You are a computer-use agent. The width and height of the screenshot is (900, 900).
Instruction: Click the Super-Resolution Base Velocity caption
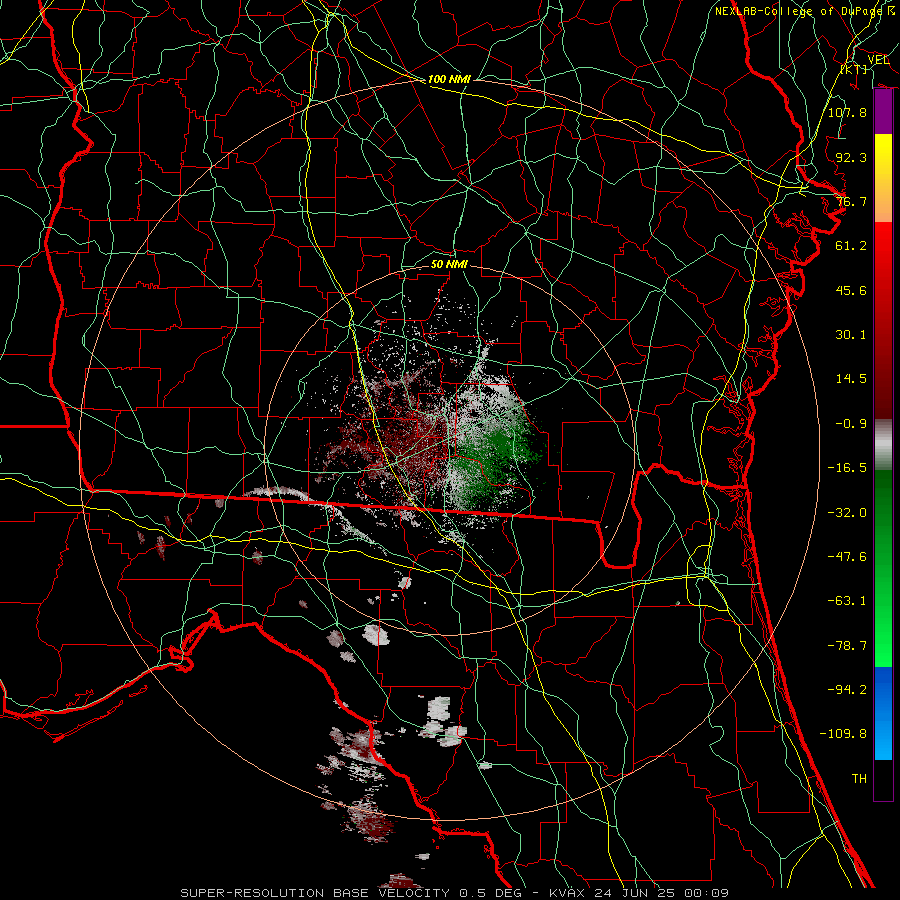click(455, 893)
